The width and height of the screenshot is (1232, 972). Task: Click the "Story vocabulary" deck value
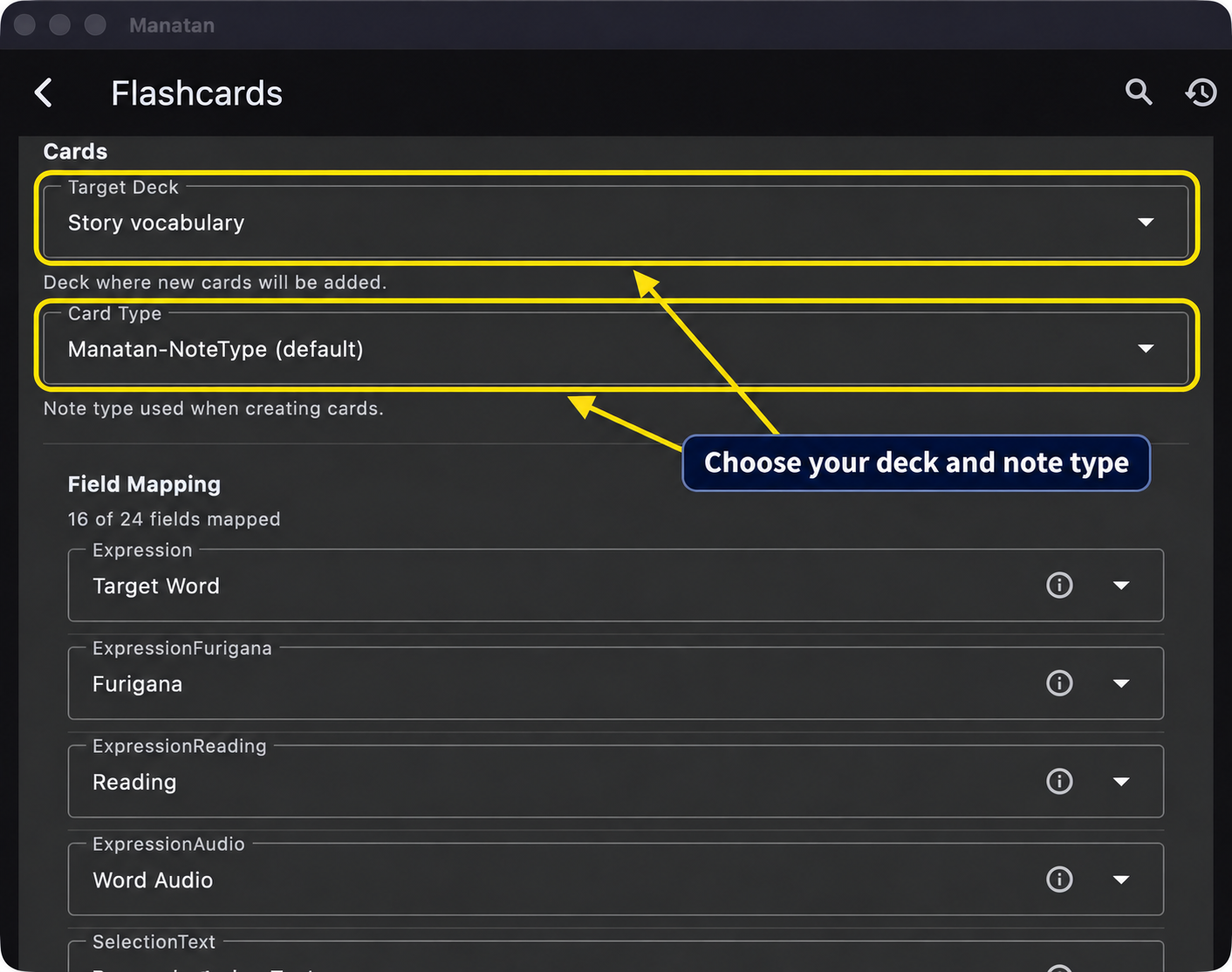(x=156, y=223)
